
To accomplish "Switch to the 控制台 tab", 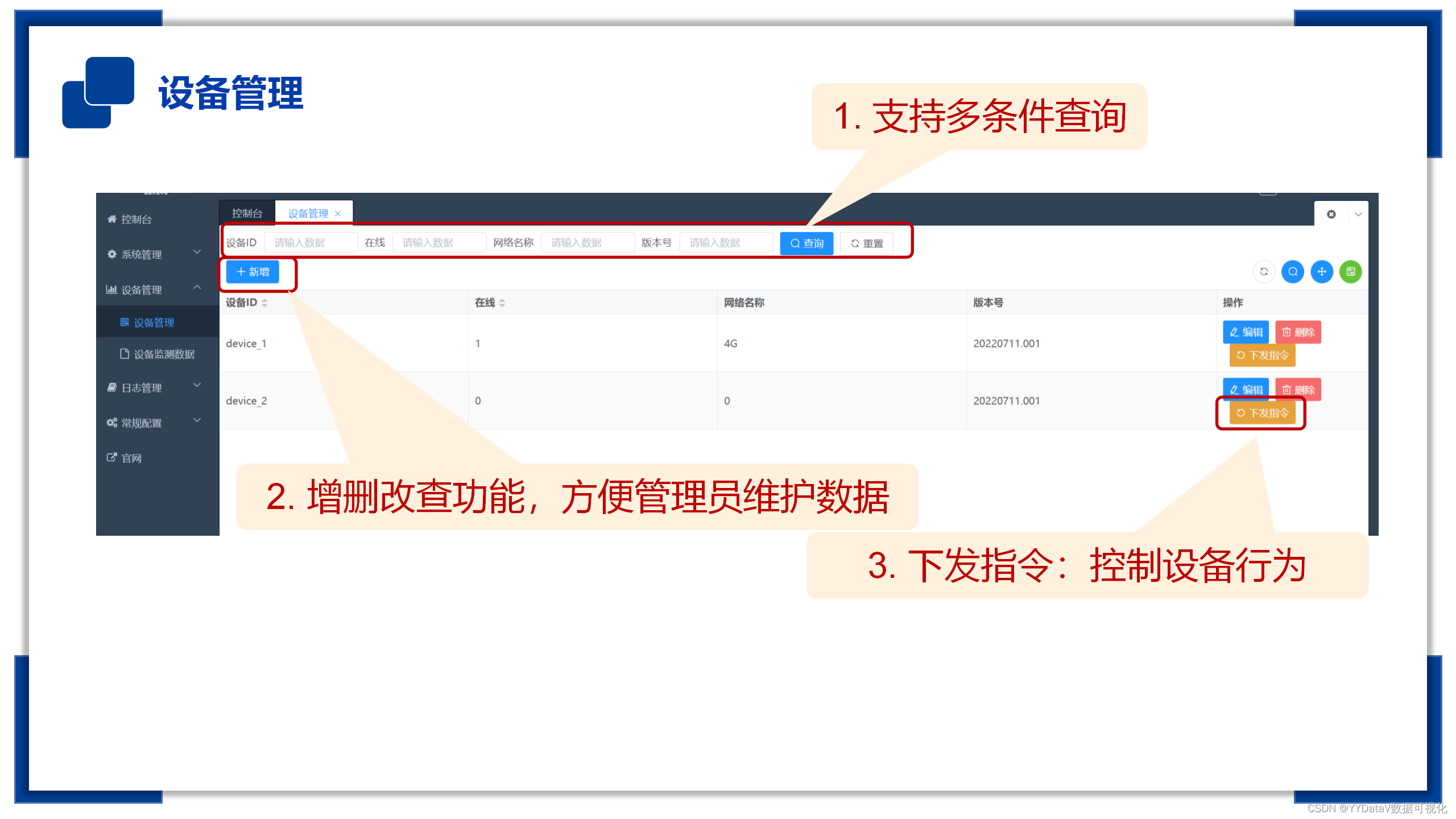I will (x=247, y=212).
